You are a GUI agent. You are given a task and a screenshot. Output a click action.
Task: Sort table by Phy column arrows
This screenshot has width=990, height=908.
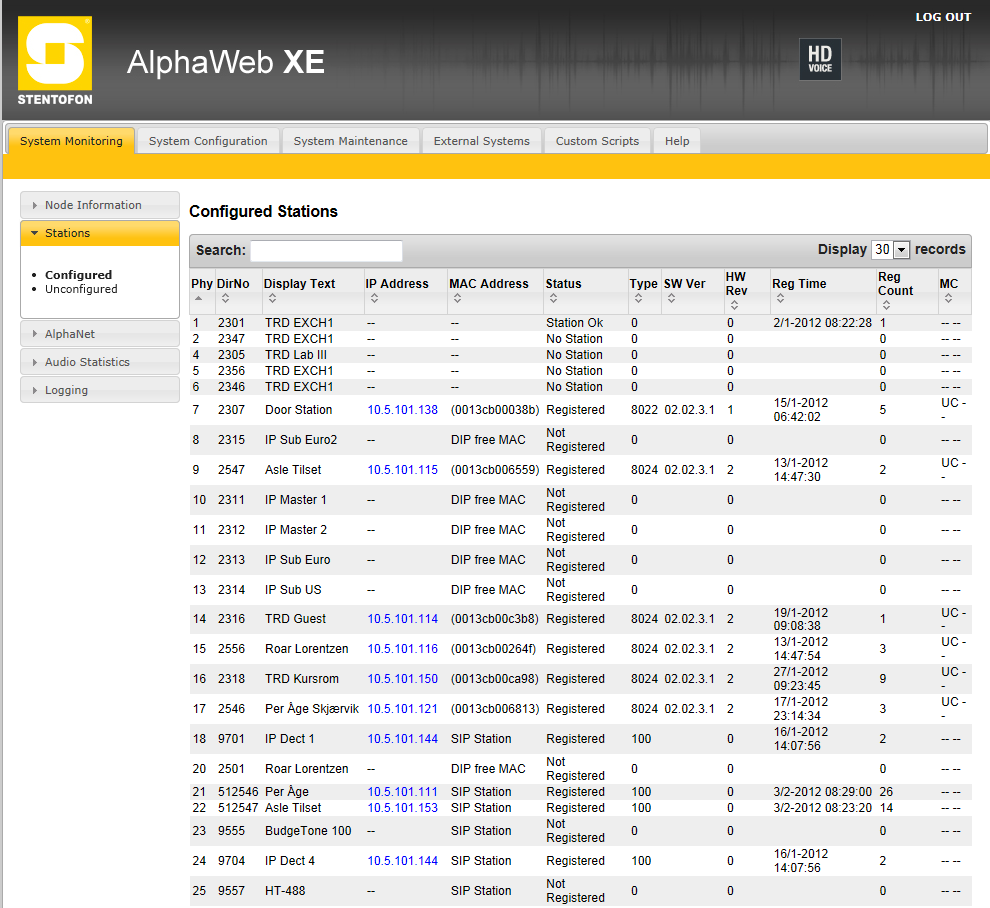(197, 298)
